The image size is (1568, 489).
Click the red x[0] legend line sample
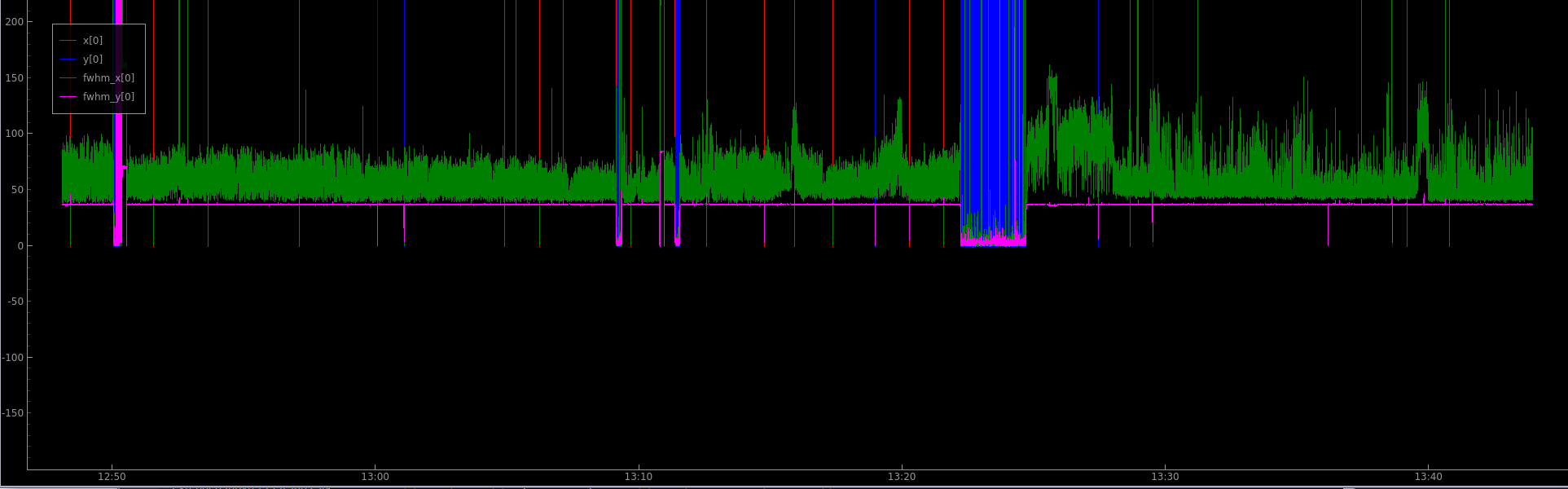pyautogui.click(x=68, y=41)
